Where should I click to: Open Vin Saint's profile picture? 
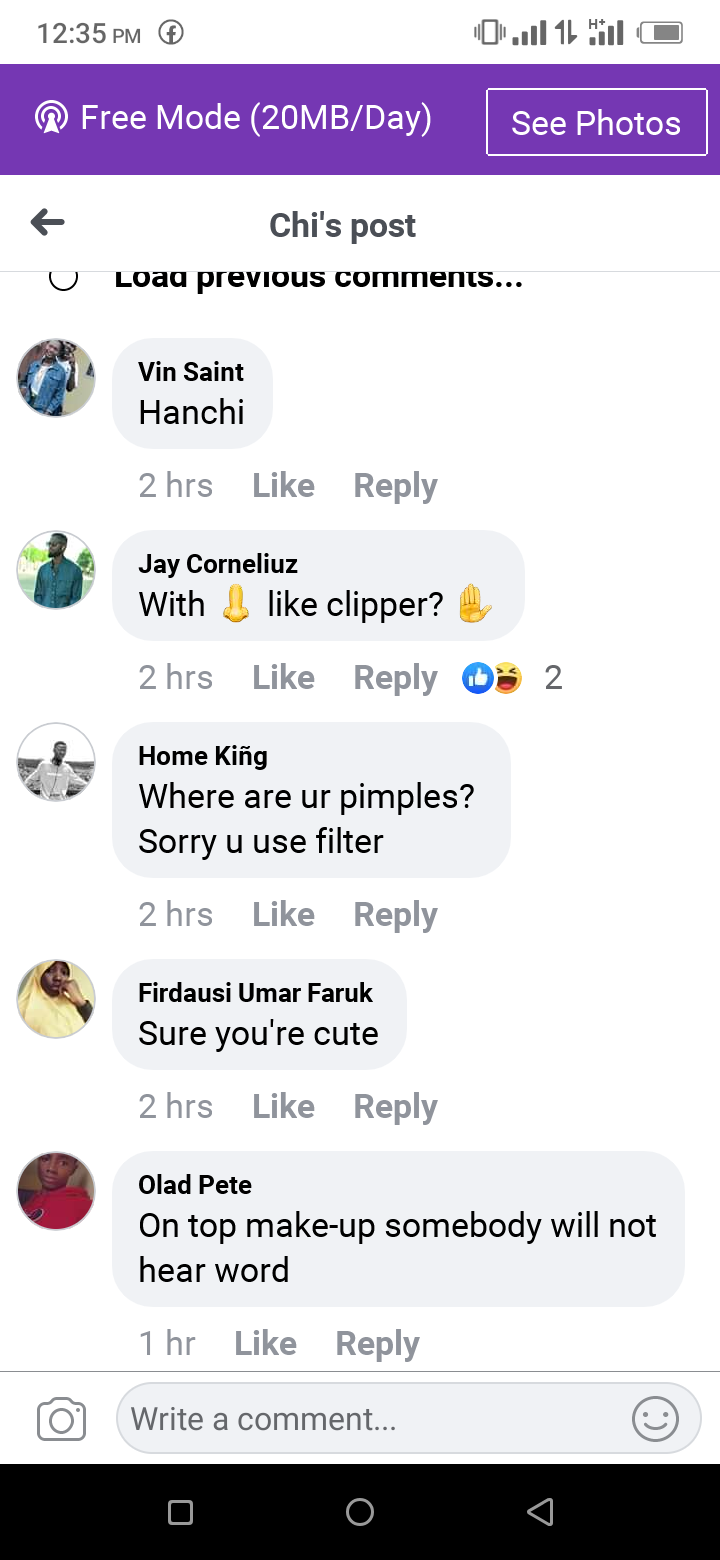coord(56,377)
